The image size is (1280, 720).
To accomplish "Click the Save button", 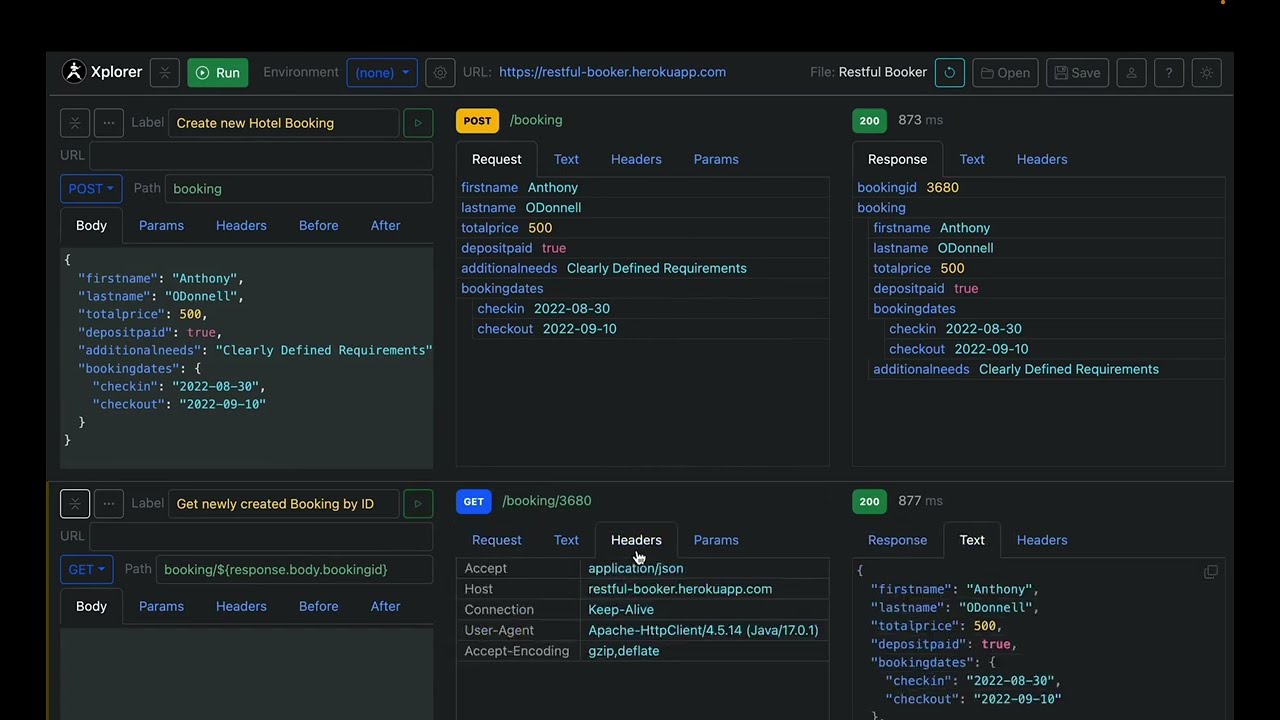I will pyautogui.click(x=1077, y=72).
